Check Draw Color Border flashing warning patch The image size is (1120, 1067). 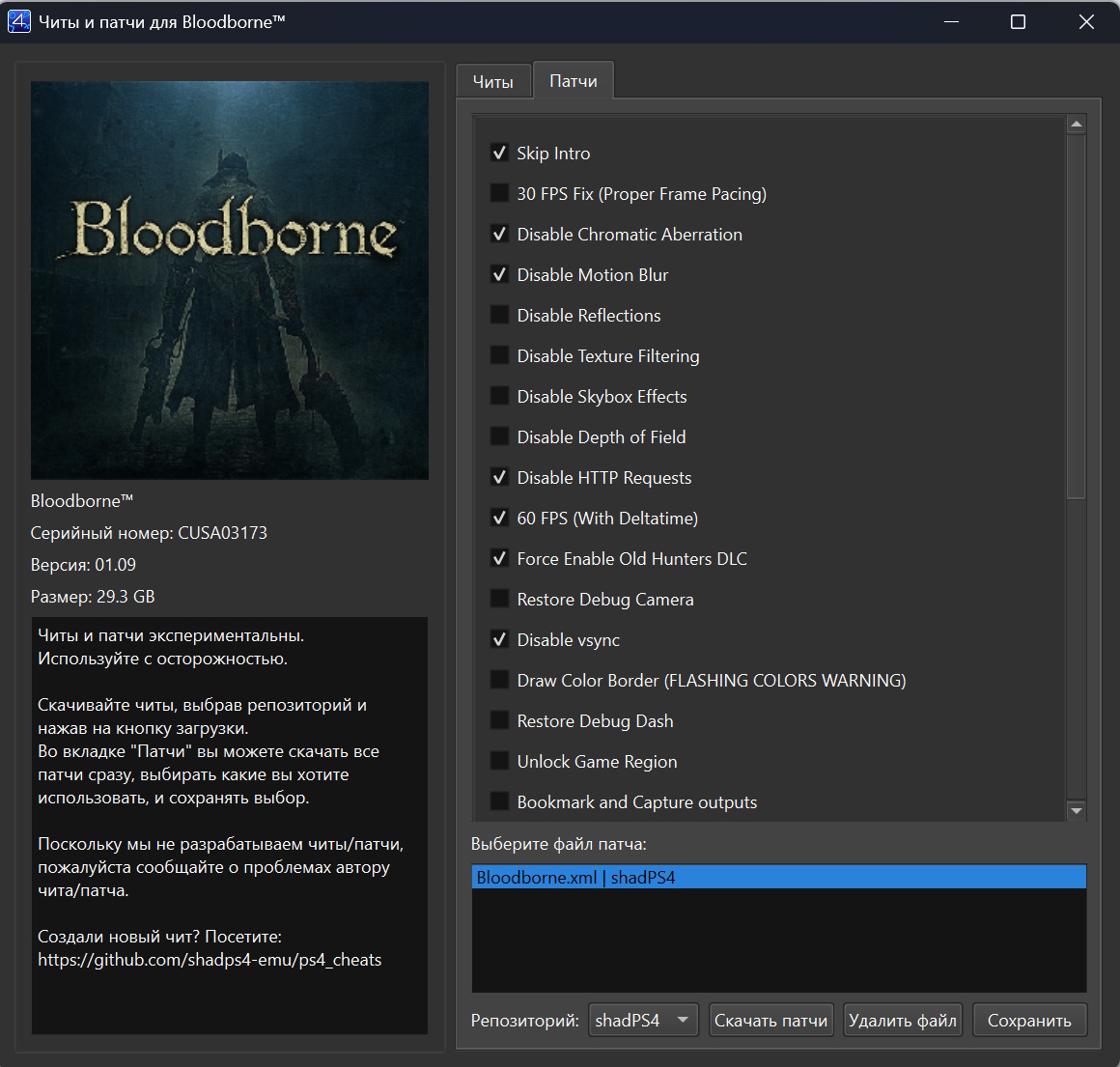[499, 681]
